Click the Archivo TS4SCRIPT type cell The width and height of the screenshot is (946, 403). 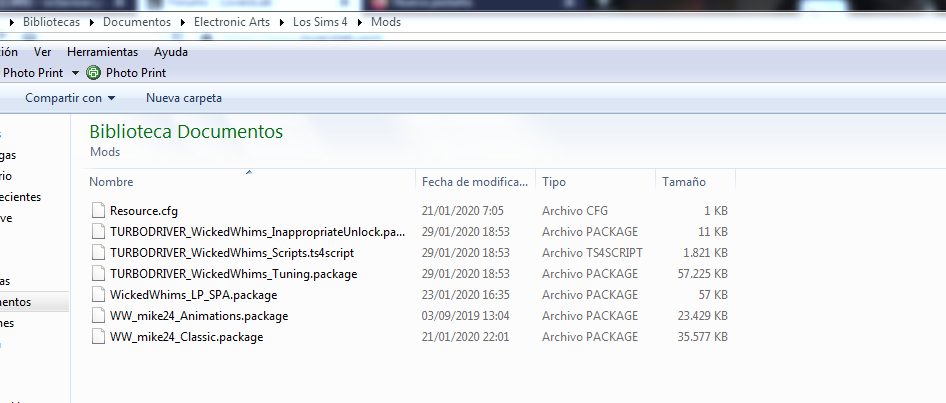coord(592,253)
